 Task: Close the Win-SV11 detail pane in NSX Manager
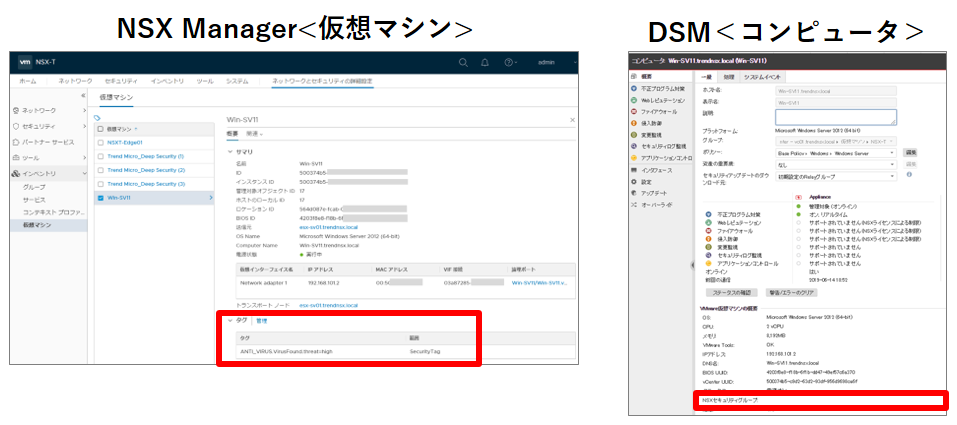pyautogui.click(x=572, y=120)
